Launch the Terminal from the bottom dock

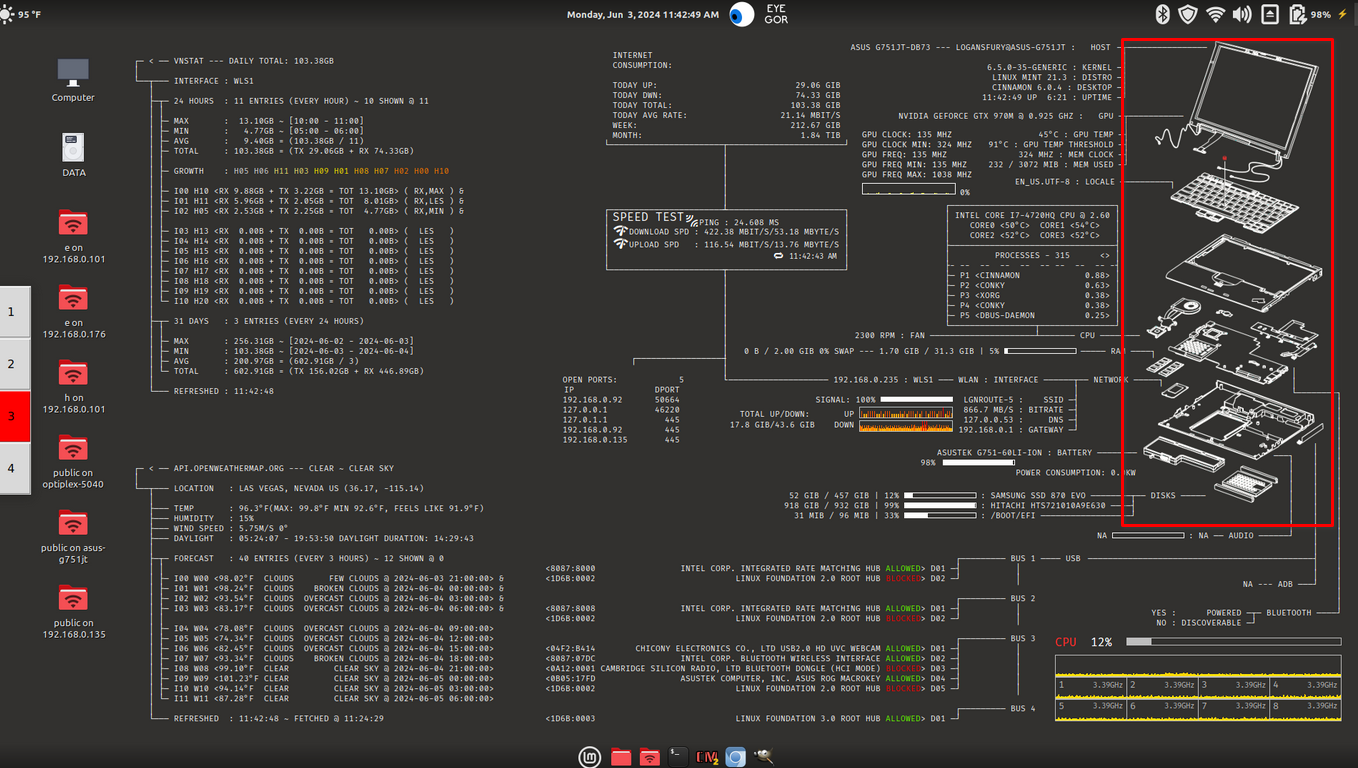pos(678,757)
